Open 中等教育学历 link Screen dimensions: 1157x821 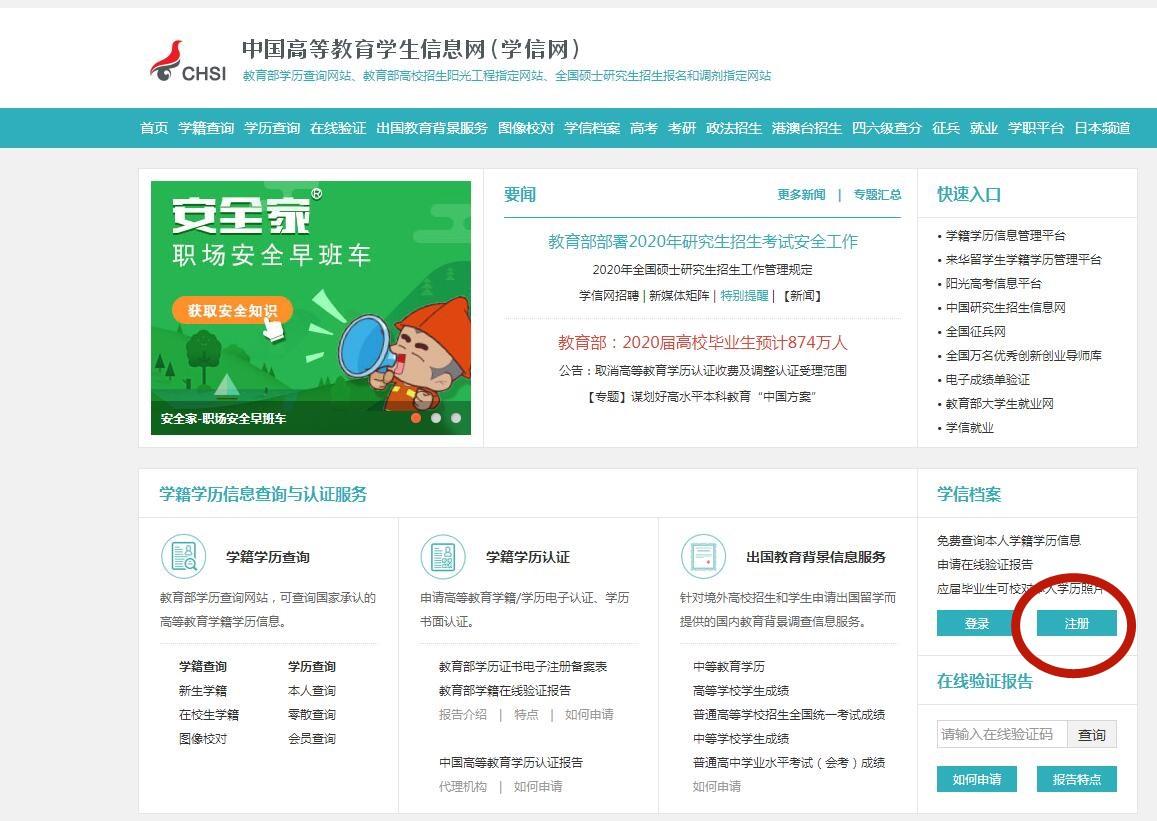(729, 667)
